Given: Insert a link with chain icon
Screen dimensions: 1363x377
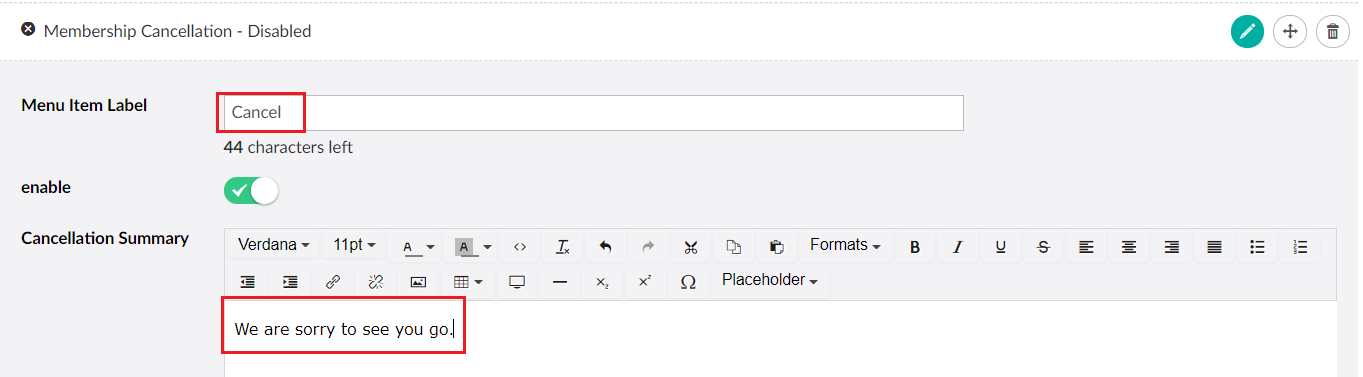Looking at the screenshot, I should point(333,282).
